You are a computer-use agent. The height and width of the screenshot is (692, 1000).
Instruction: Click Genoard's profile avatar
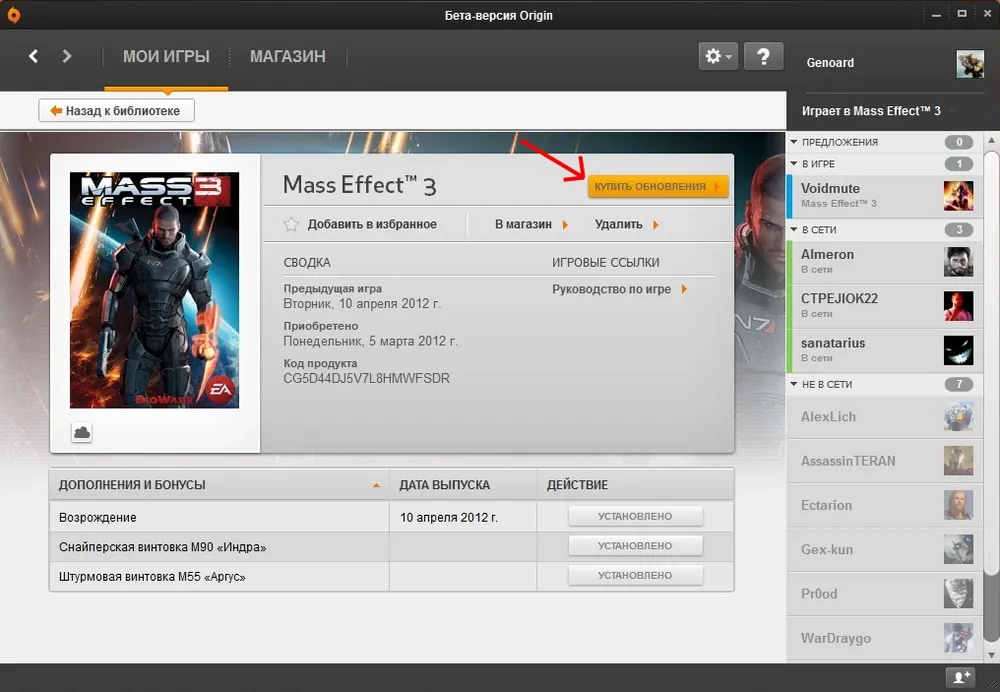pyautogui.click(x=970, y=63)
